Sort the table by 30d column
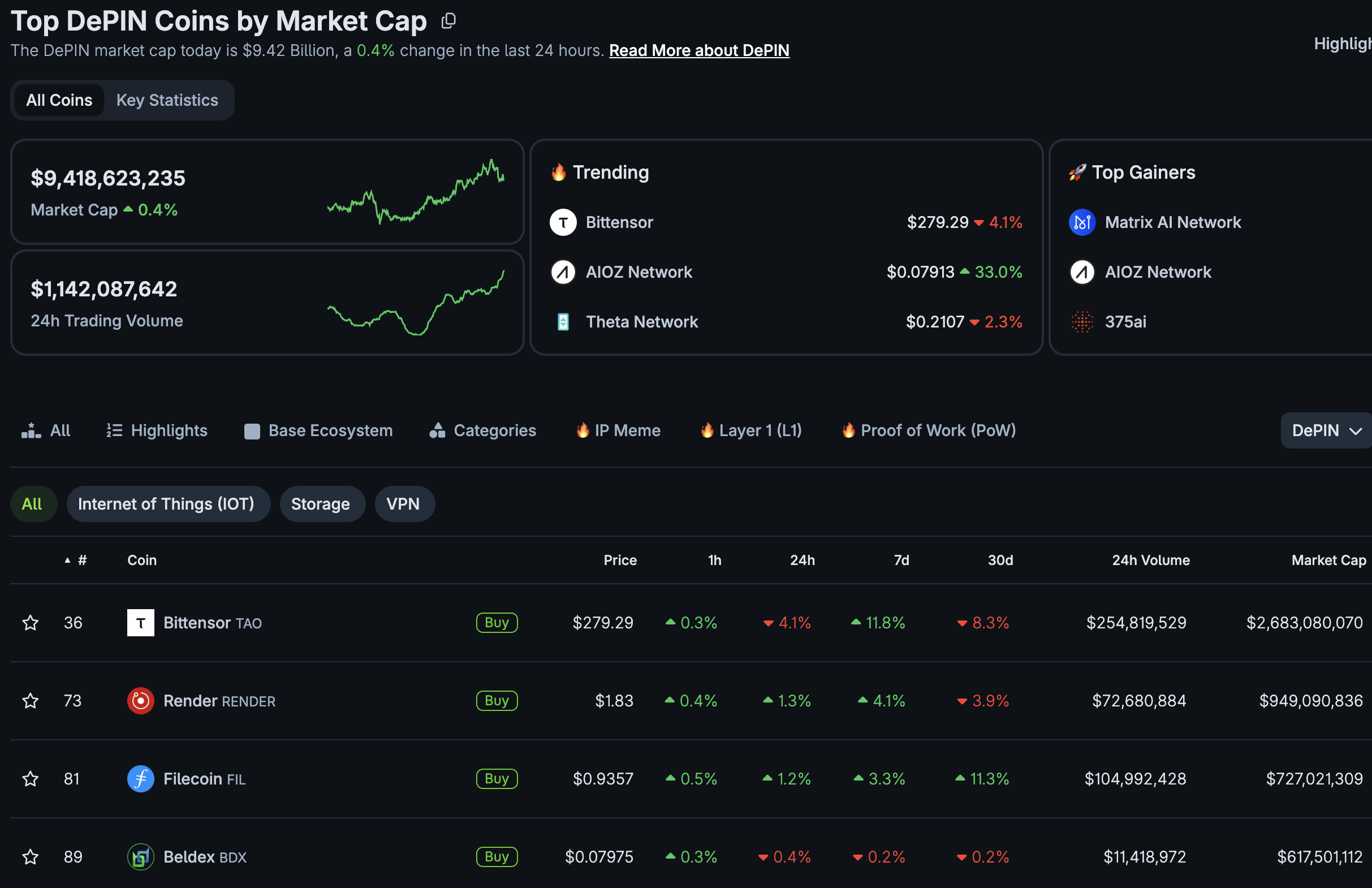The width and height of the screenshot is (1372, 888). click(1000, 560)
